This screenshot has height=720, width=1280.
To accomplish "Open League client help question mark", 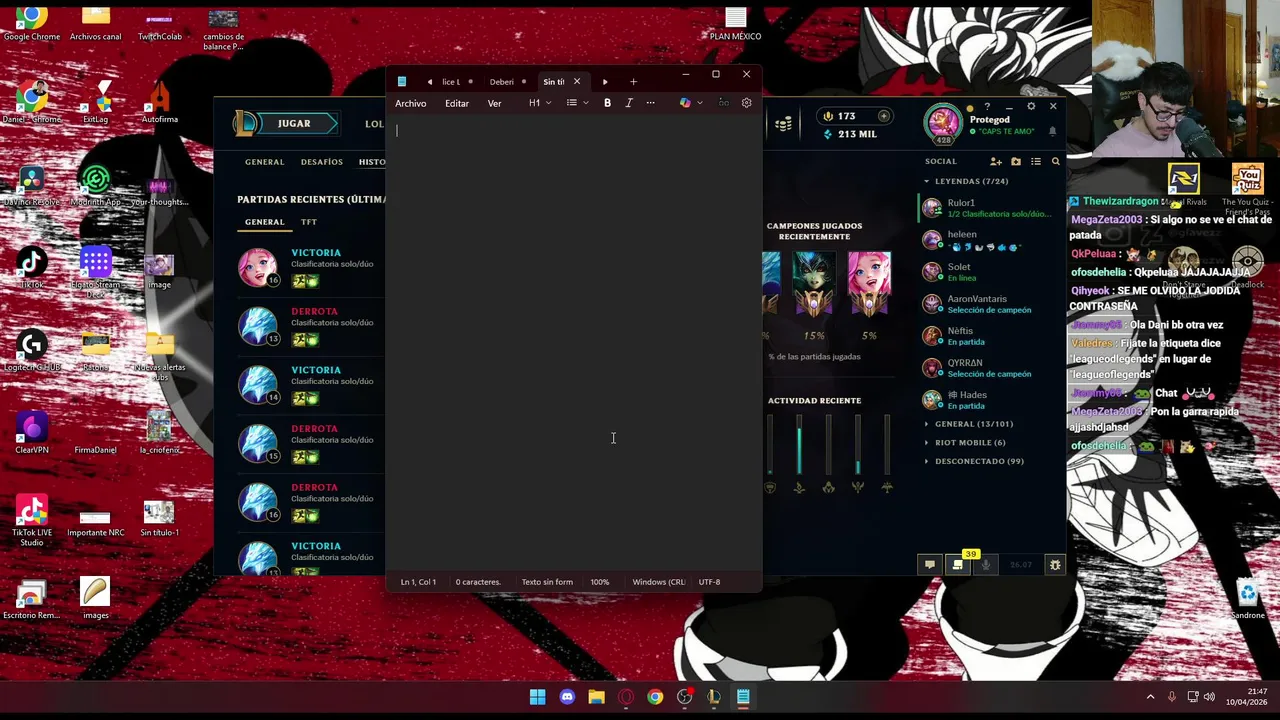I will point(987,107).
